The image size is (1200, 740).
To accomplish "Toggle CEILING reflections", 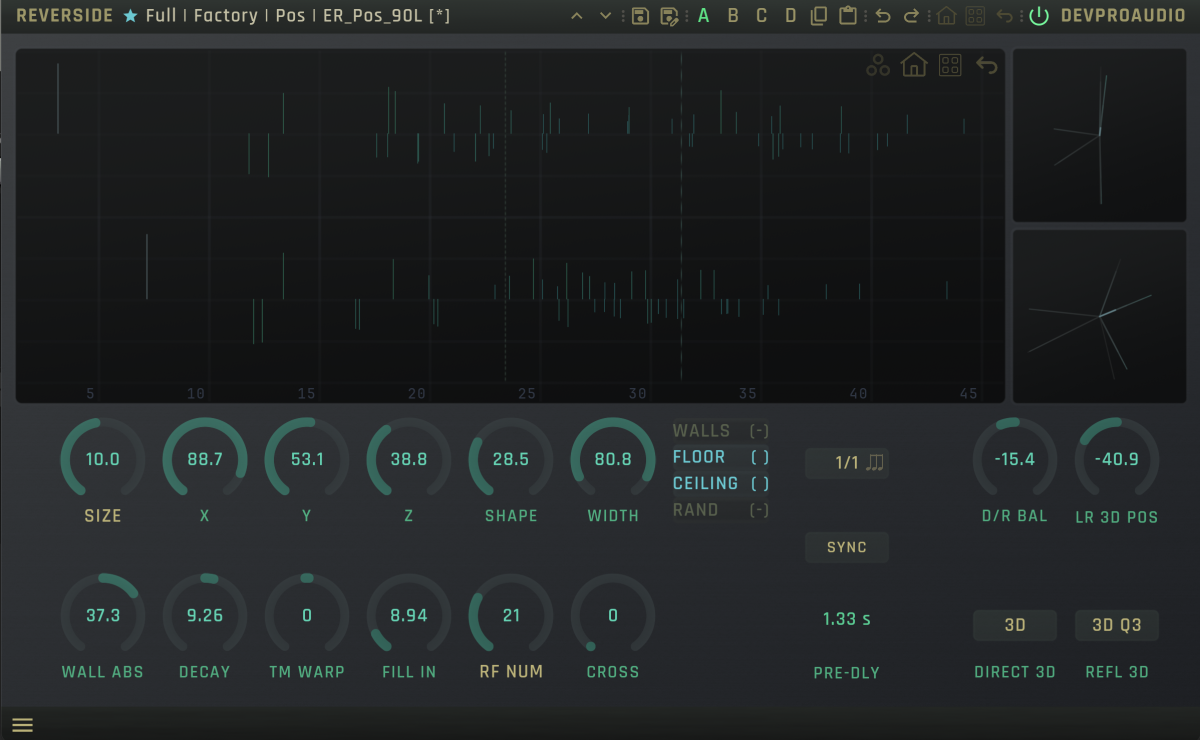I will point(721,483).
